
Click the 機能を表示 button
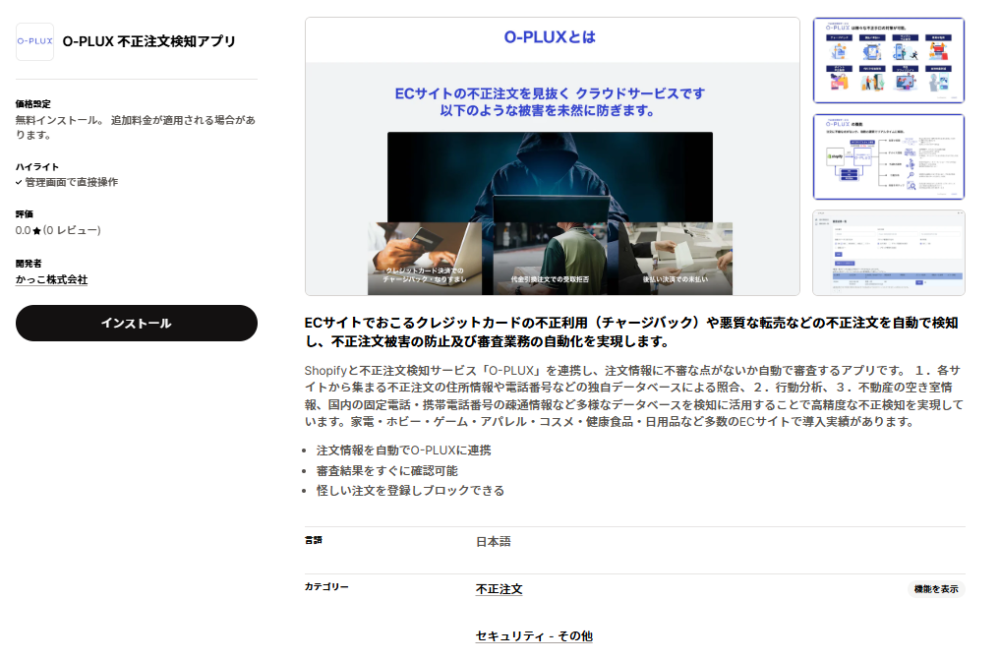pos(936,589)
